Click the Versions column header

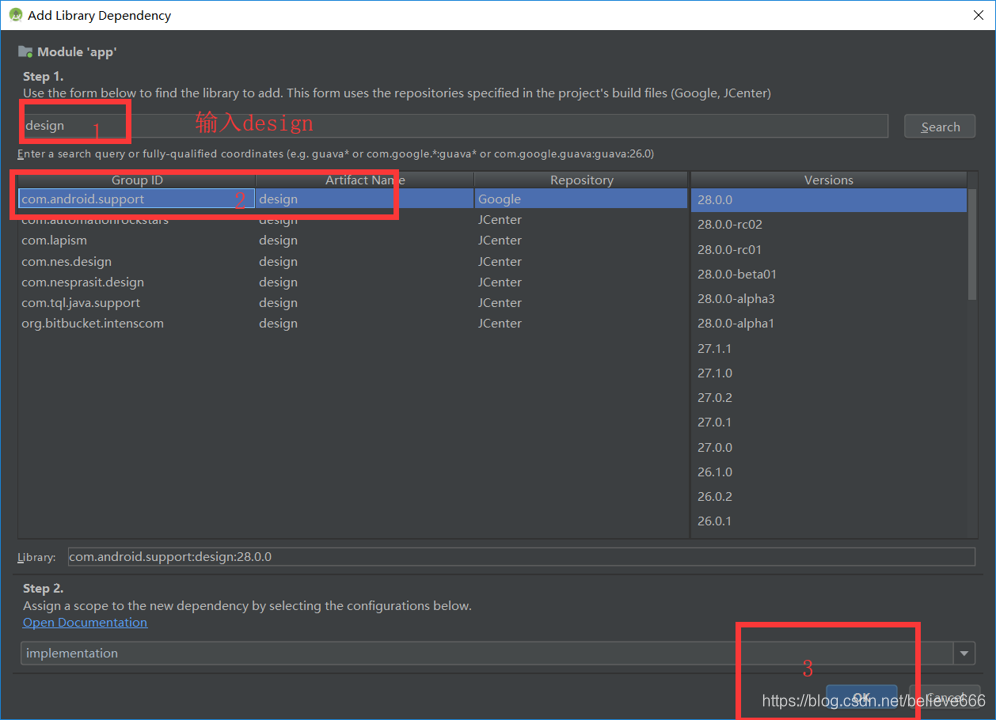coord(828,180)
